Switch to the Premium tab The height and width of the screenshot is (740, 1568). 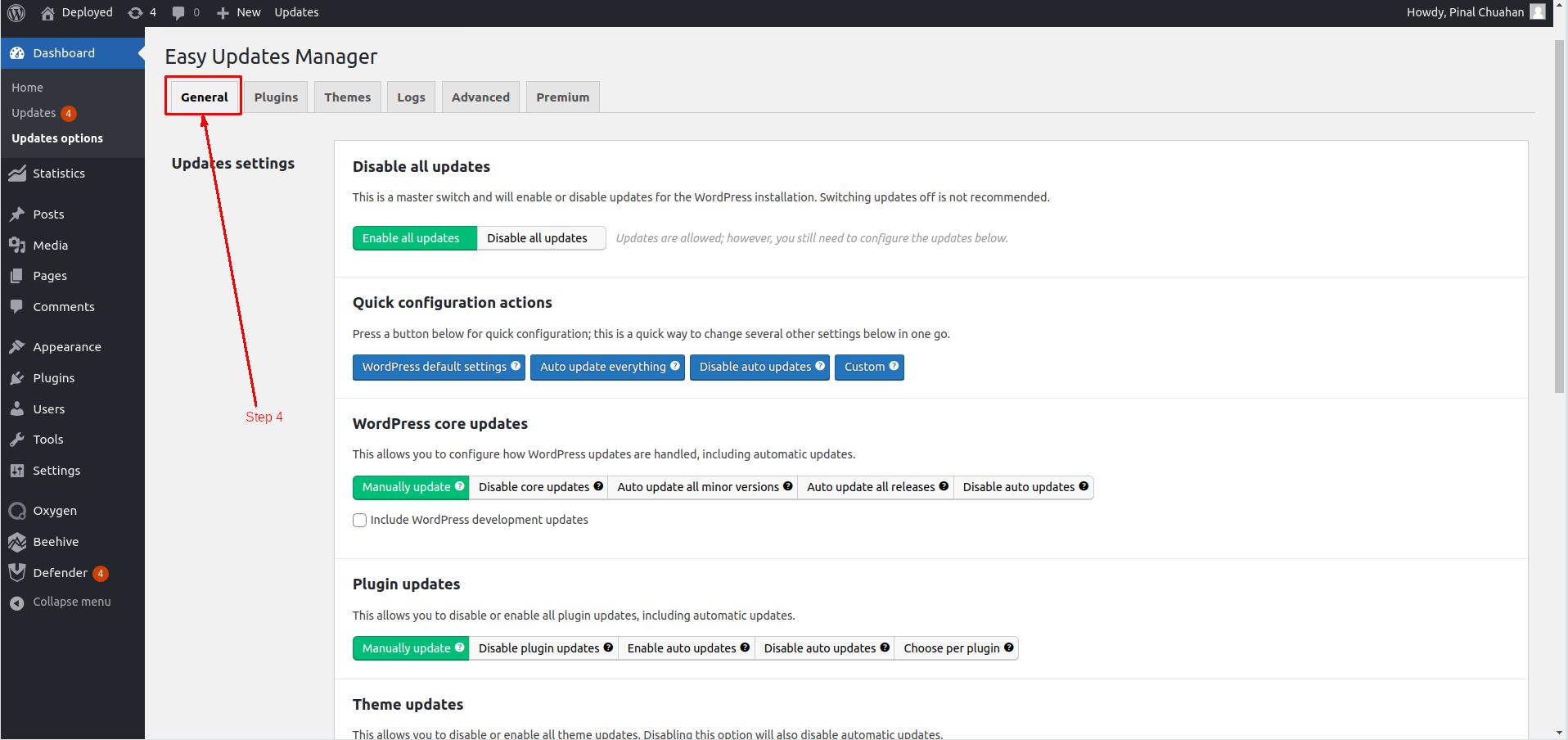(562, 97)
